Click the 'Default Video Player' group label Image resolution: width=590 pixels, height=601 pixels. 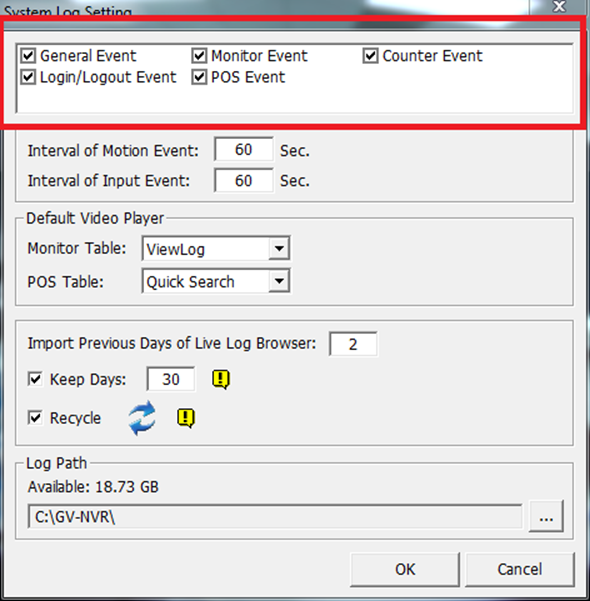tap(95, 218)
